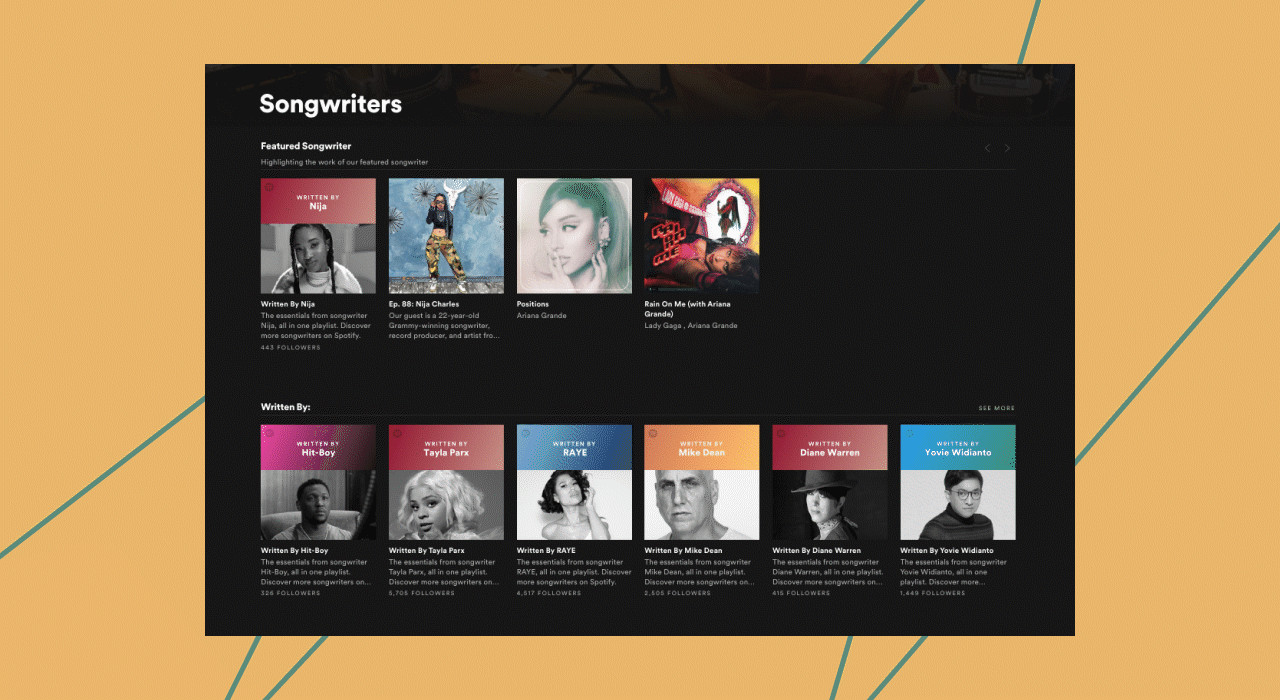Click the 'Written By RAYE' title text

click(x=546, y=550)
